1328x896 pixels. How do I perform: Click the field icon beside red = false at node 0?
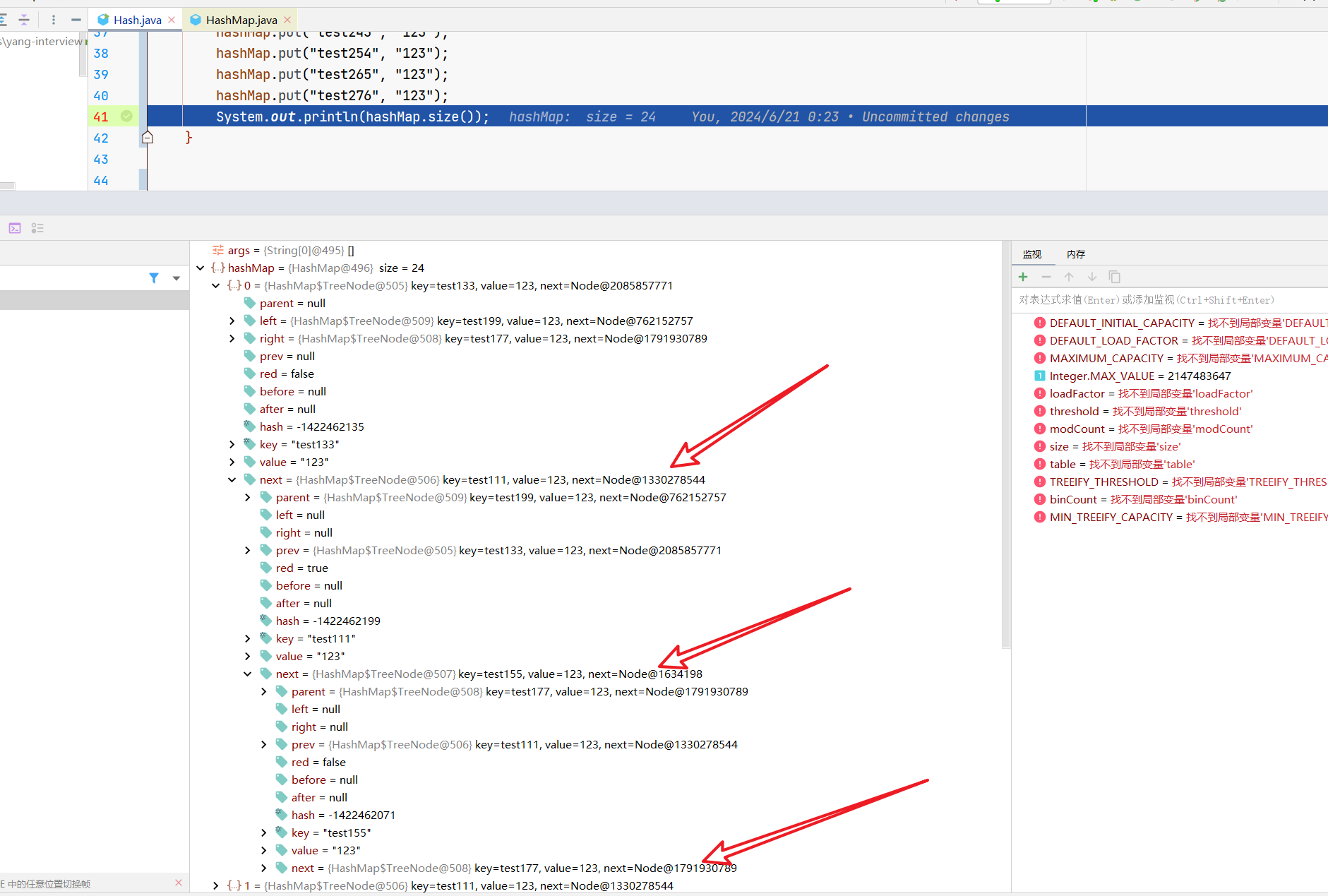(x=250, y=374)
